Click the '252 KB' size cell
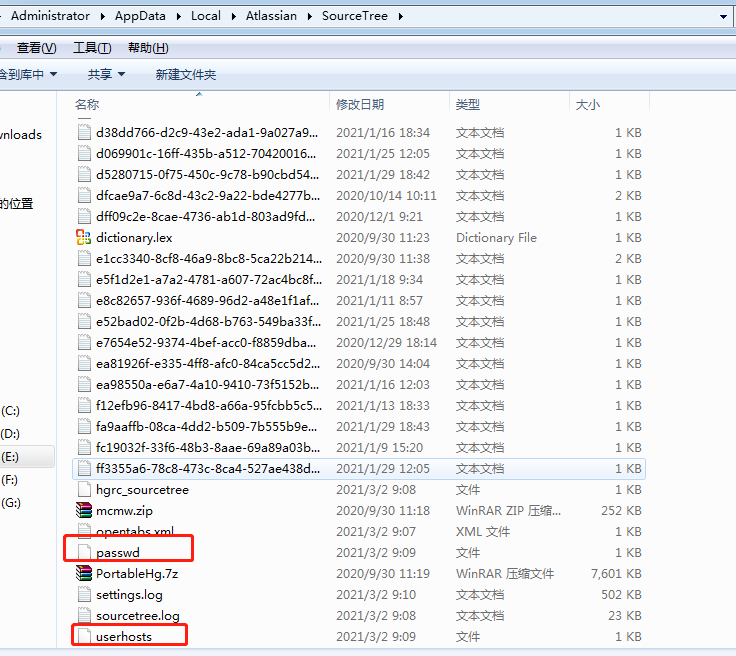 pyautogui.click(x=621, y=510)
